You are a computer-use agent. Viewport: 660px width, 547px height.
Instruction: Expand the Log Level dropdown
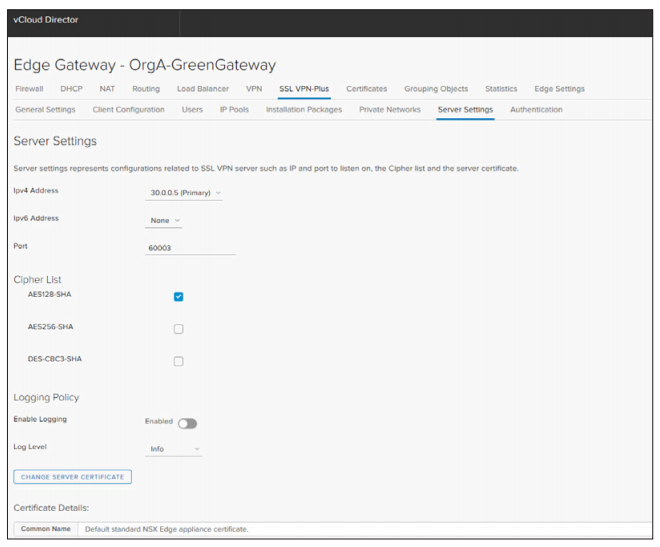pos(173,449)
